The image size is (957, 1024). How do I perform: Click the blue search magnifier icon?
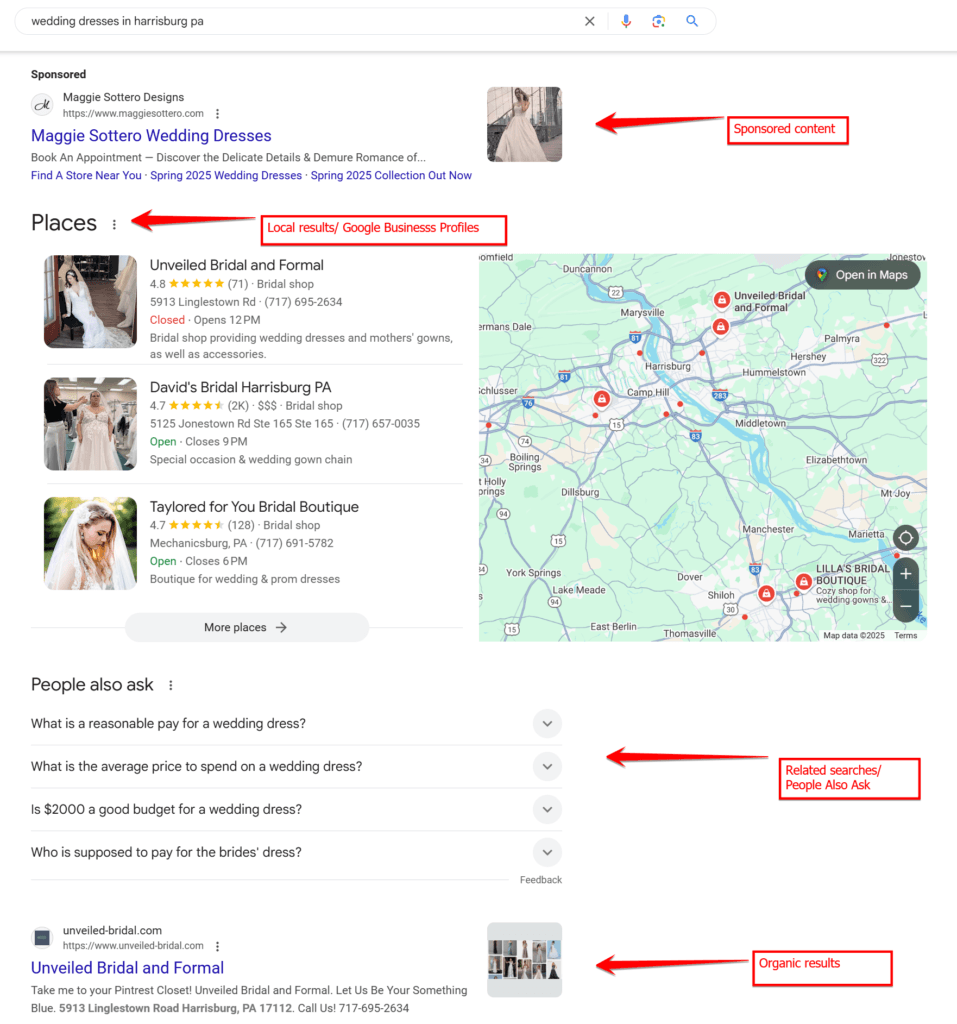(692, 21)
